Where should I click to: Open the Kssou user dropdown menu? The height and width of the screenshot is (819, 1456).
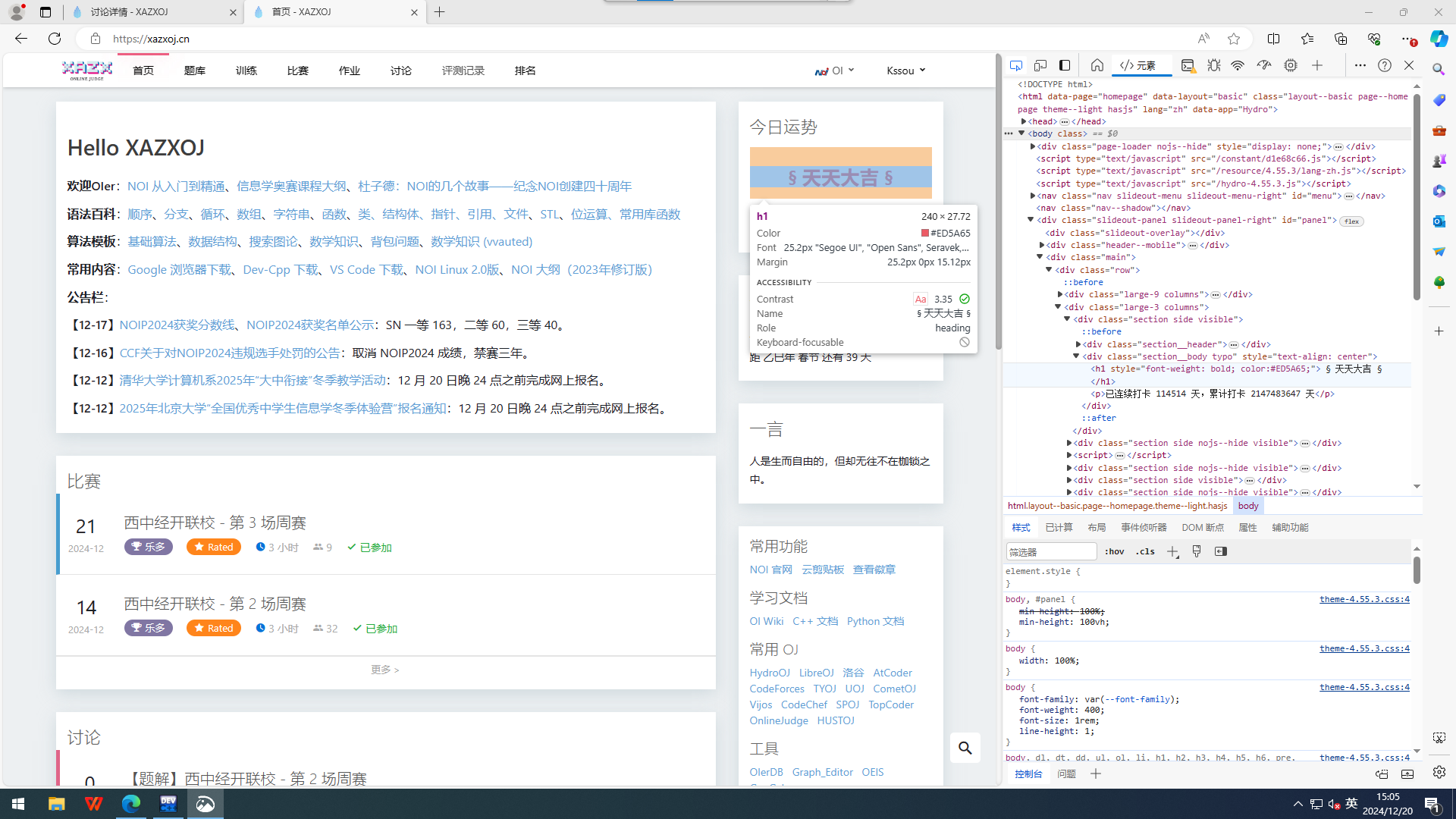905,71
